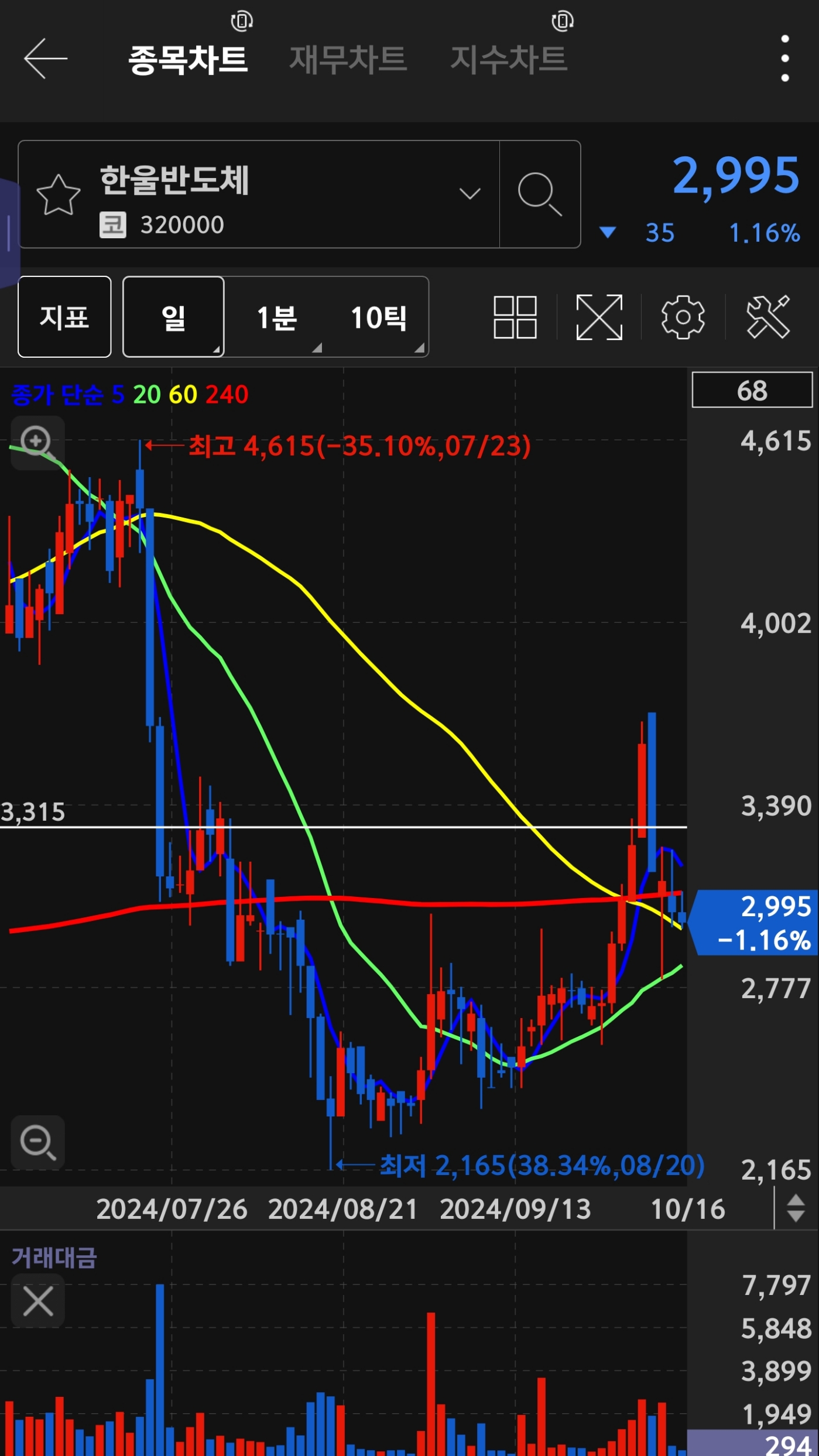Expand chart to fullscreen icon
Image resolution: width=819 pixels, height=1456 pixels.
599,317
